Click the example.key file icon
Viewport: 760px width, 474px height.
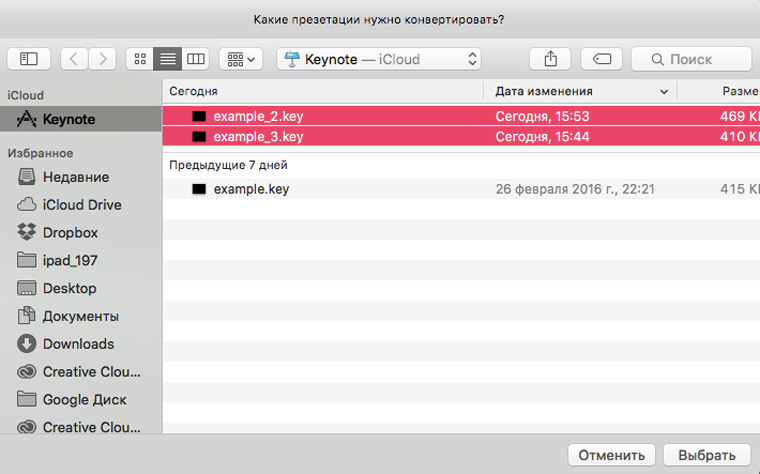(199, 189)
